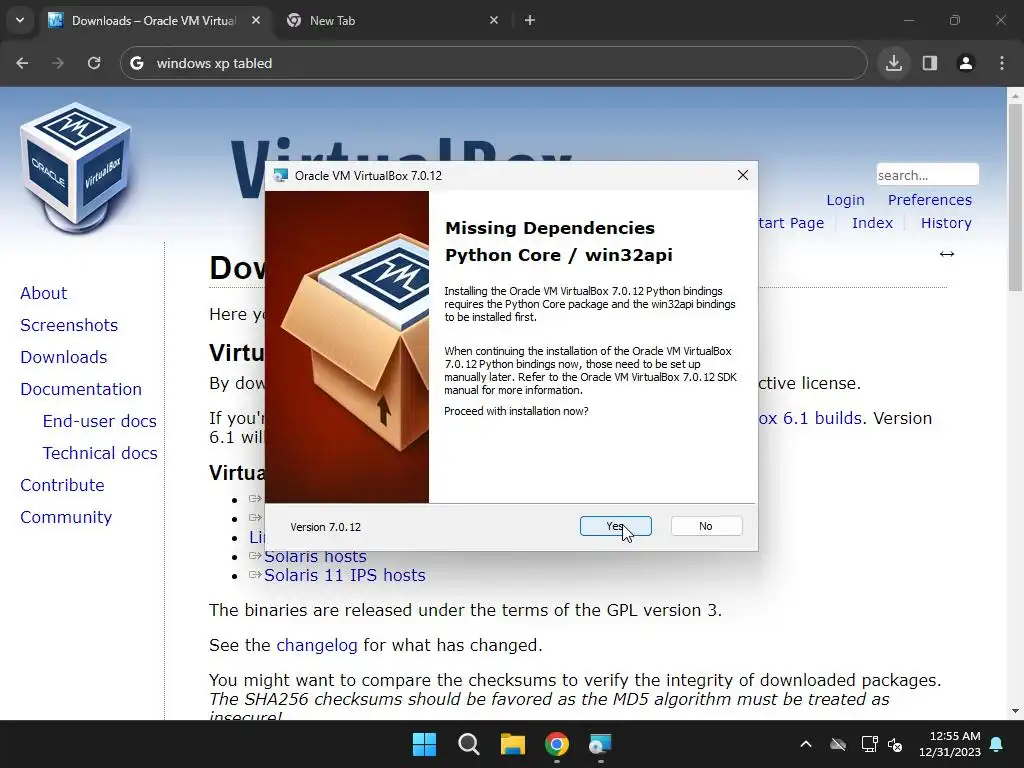Click the muted volume tray icon

[x=895, y=744]
